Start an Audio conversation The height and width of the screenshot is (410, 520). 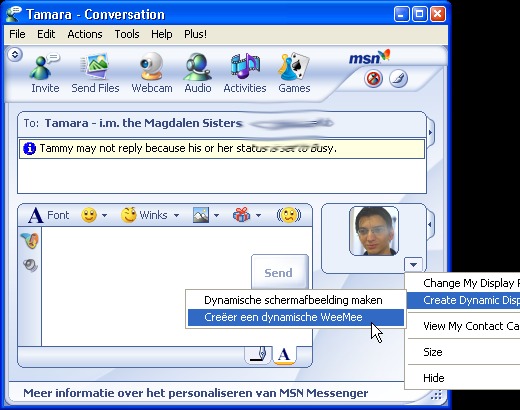click(198, 72)
